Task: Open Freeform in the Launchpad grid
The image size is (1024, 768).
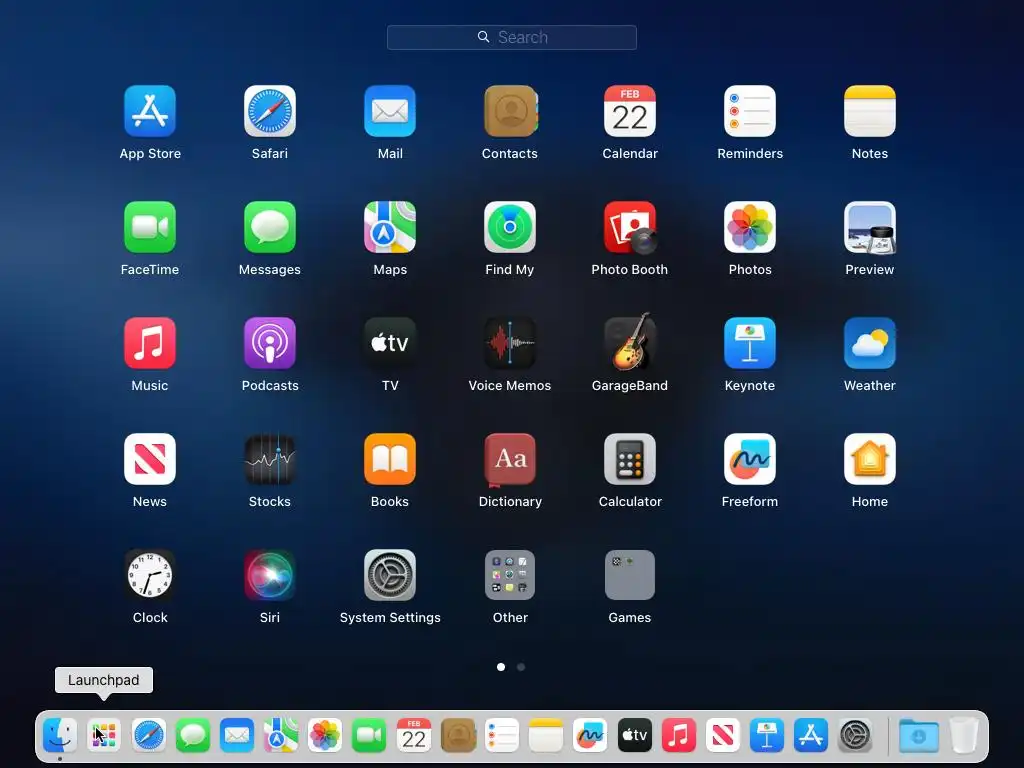Action: pos(750,459)
